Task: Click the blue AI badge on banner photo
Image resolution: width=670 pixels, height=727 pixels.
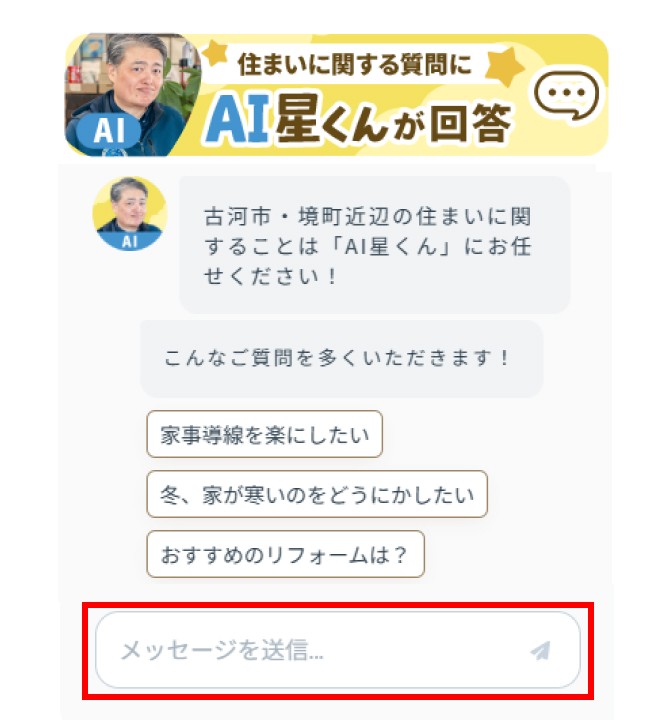Action: click(x=109, y=130)
